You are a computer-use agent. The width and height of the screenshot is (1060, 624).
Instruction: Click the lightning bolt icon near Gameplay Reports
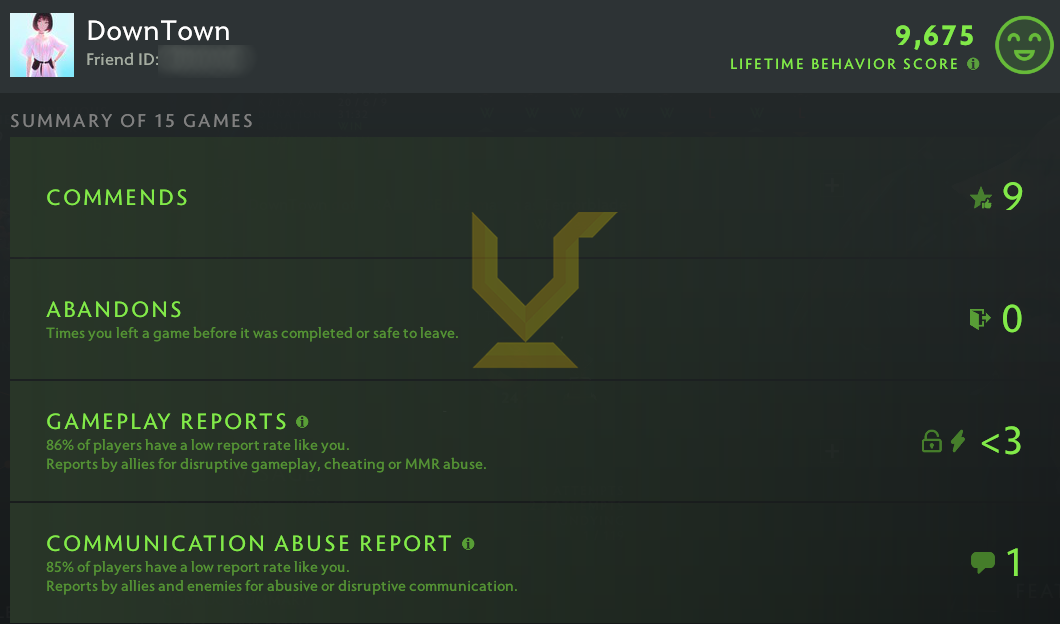pyautogui.click(x=956, y=440)
